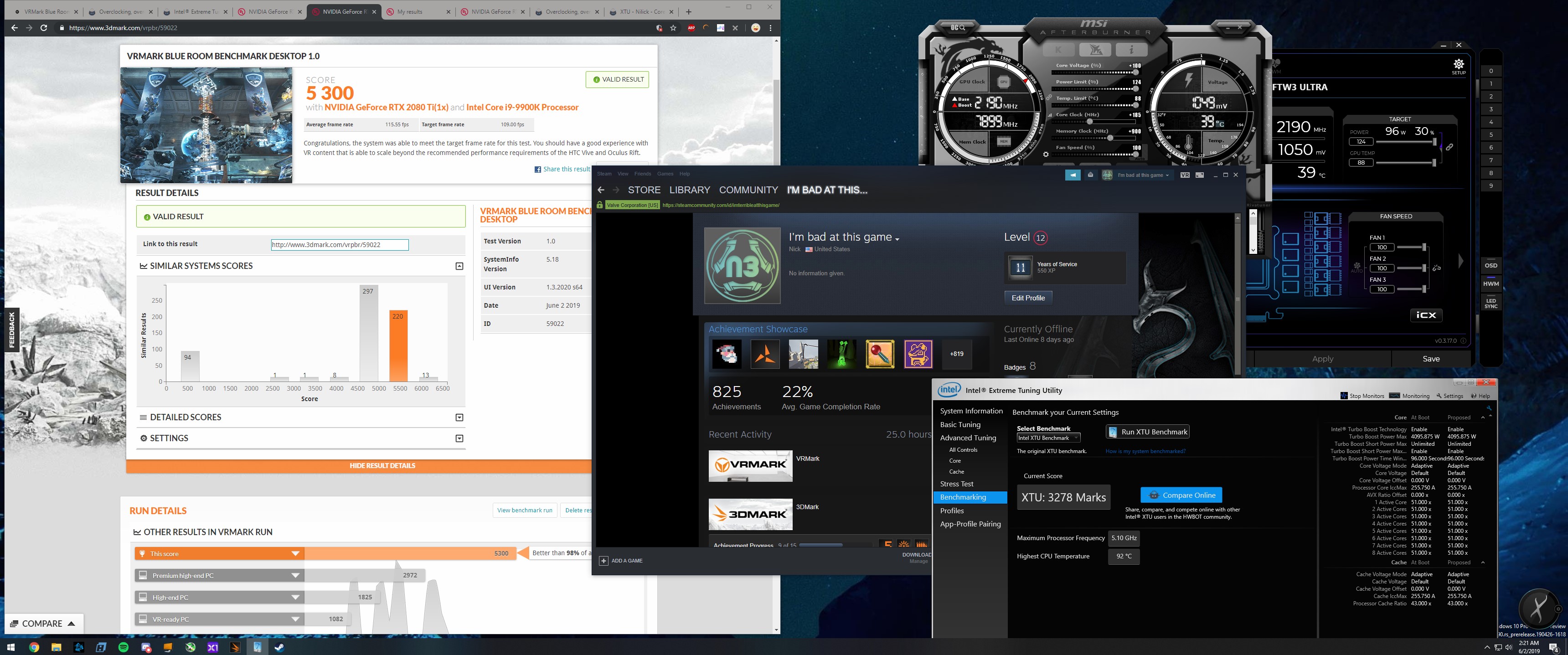
Task: Click View benchmark run button
Action: pos(525,510)
